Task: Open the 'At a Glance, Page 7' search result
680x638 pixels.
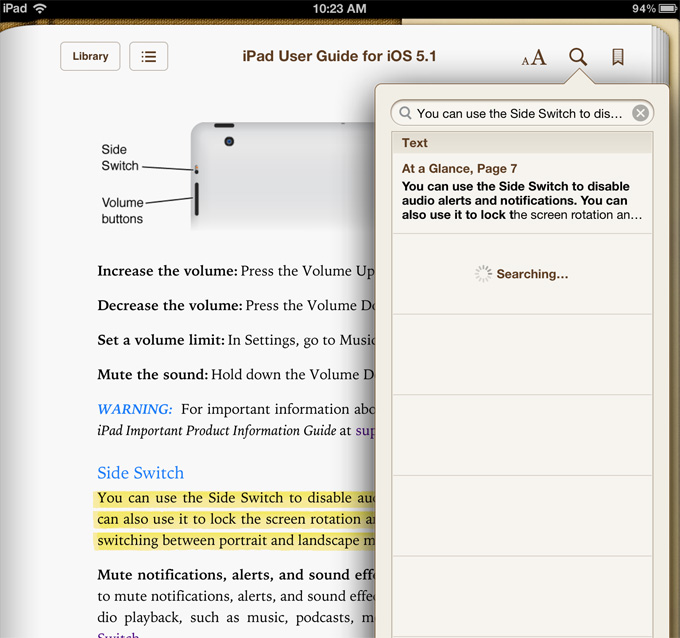Action: point(522,193)
